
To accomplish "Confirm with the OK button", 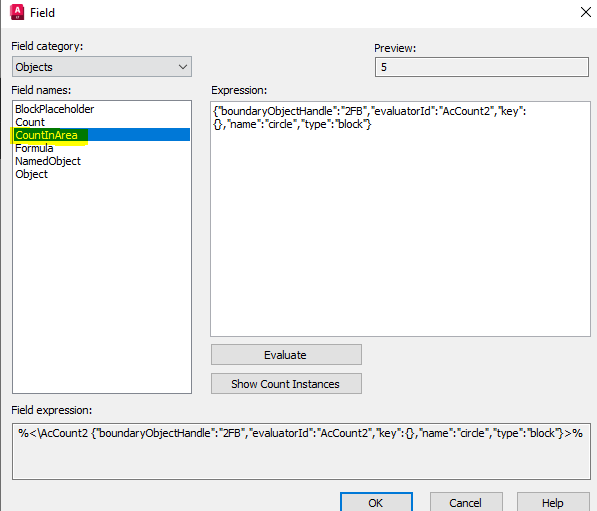I will pos(376,502).
